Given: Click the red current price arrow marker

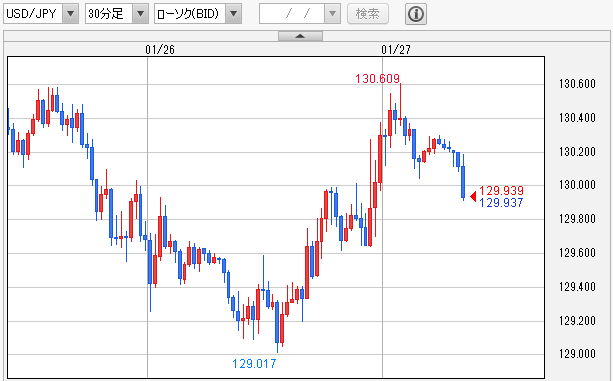Looking at the screenshot, I should pyautogui.click(x=473, y=196).
